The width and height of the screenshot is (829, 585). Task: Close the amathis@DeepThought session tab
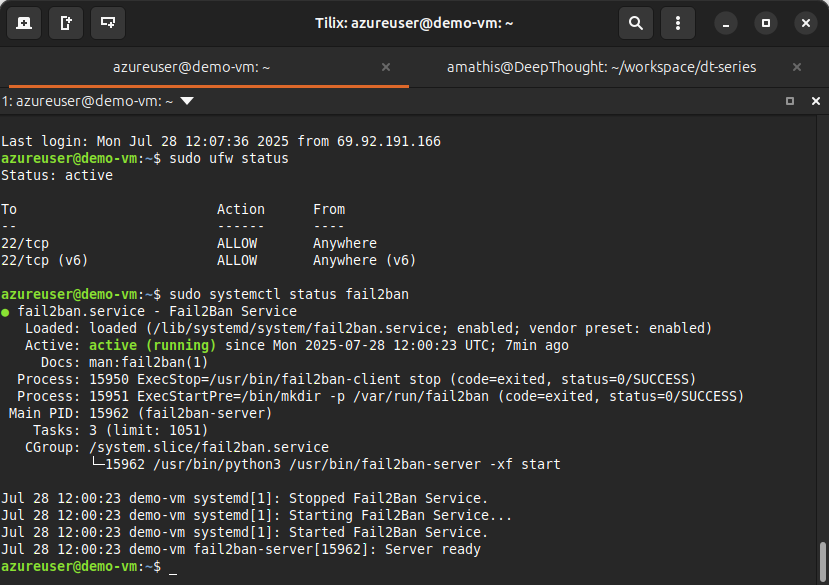[797, 67]
